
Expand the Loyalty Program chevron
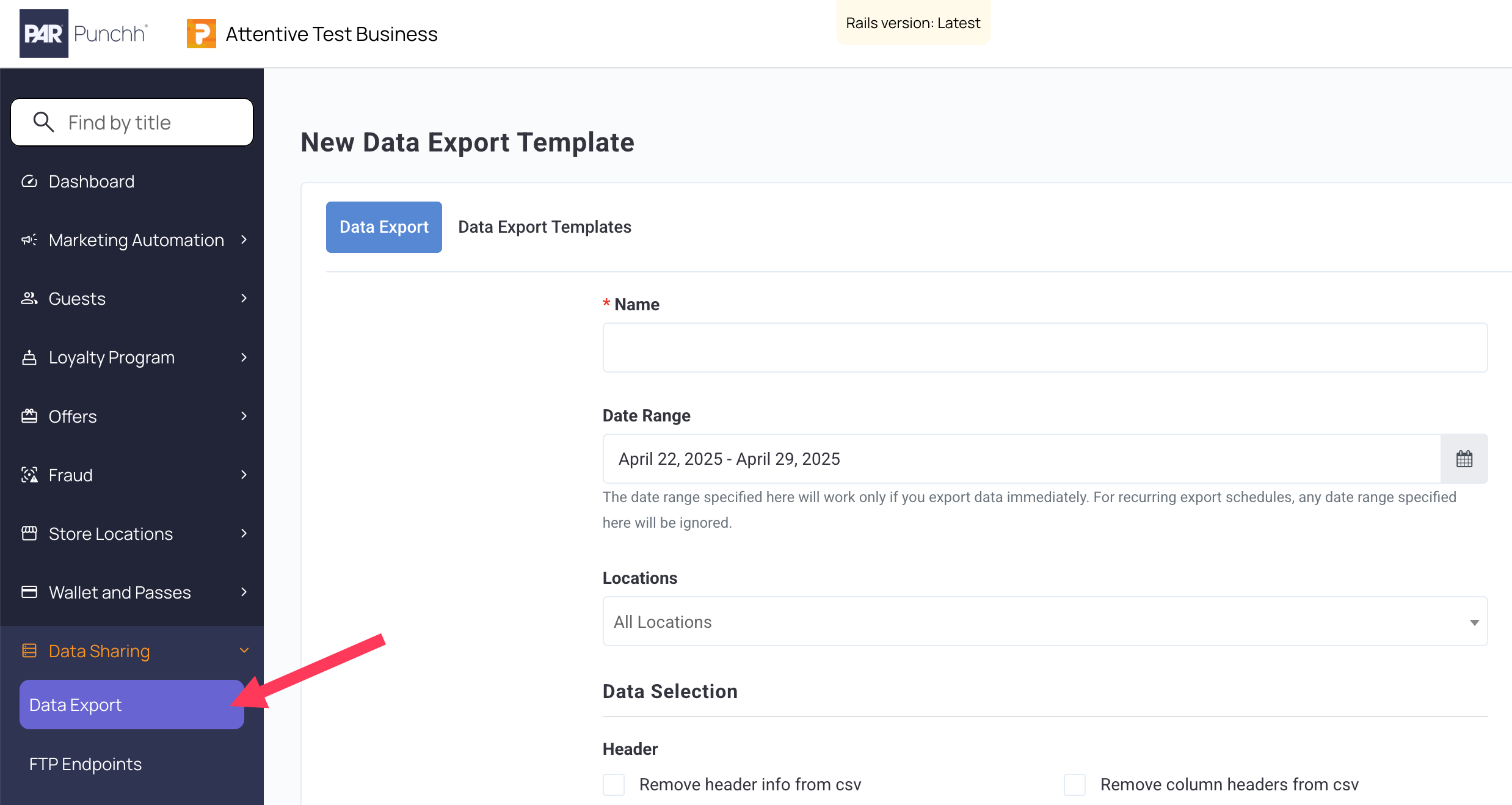[244, 357]
